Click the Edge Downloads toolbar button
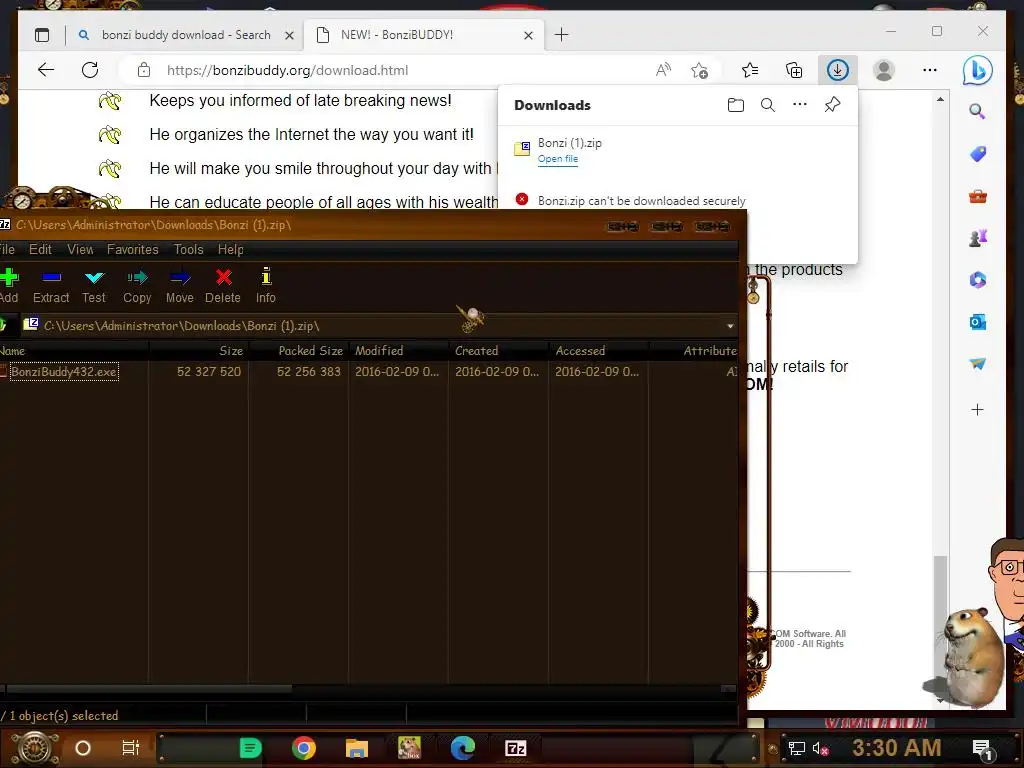 pyautogui.click(x=838, y=70)
